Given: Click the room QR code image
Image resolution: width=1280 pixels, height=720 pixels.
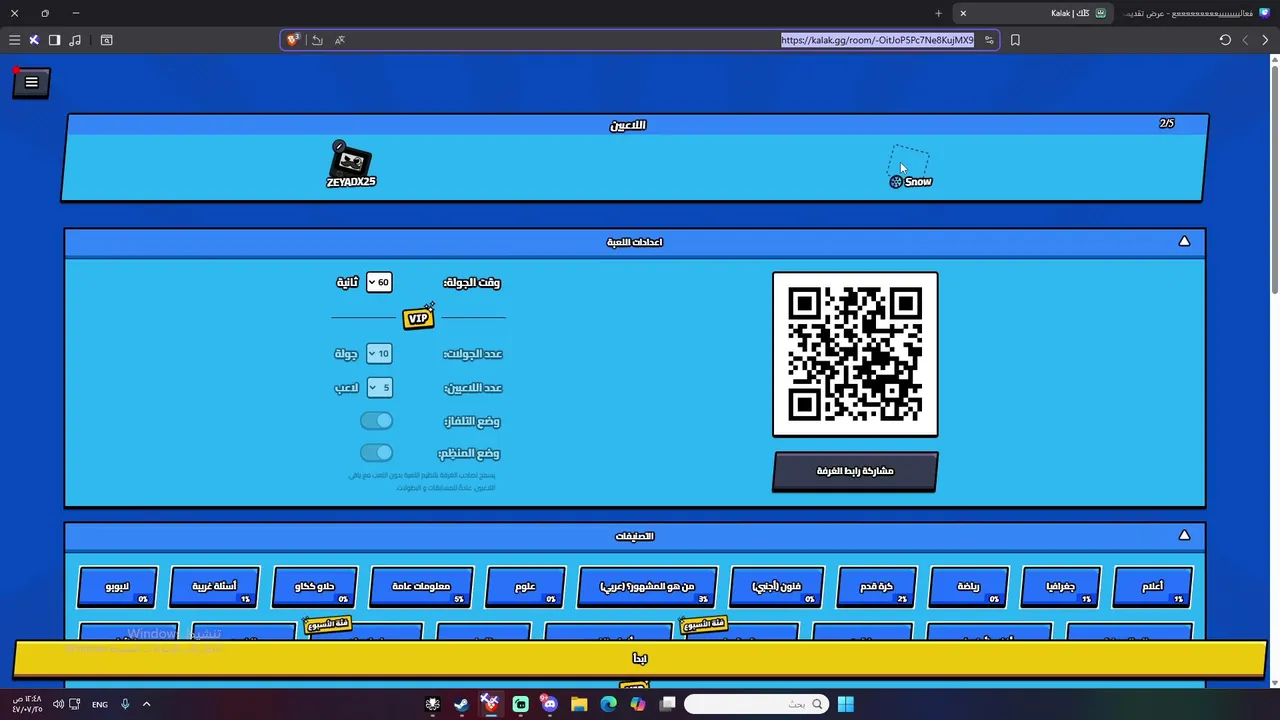Looking at the screenshot, I should coord(855,354).
